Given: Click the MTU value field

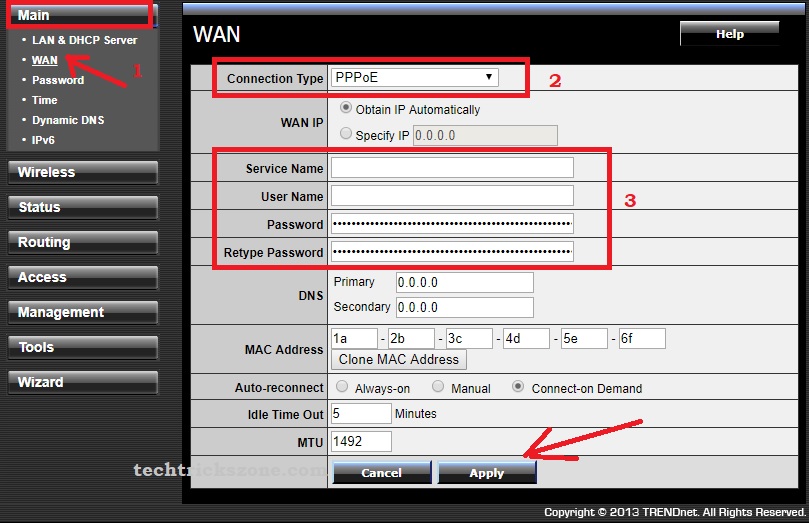Looking at the screenshot, I should pyautogui.click(x=361, y=441).
